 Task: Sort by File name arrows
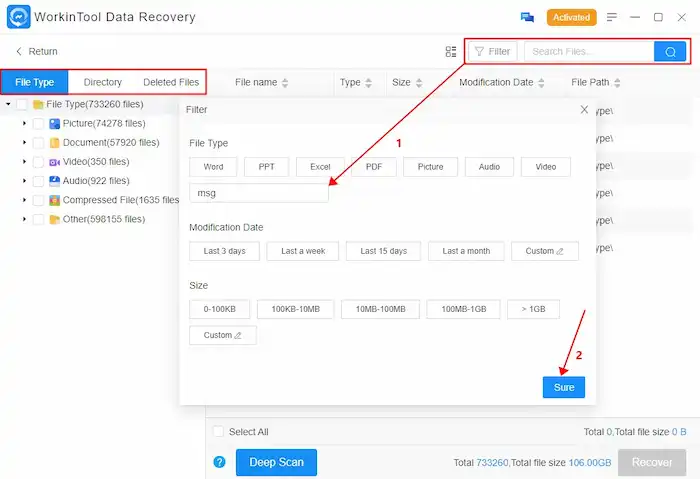tap(285, 83)
